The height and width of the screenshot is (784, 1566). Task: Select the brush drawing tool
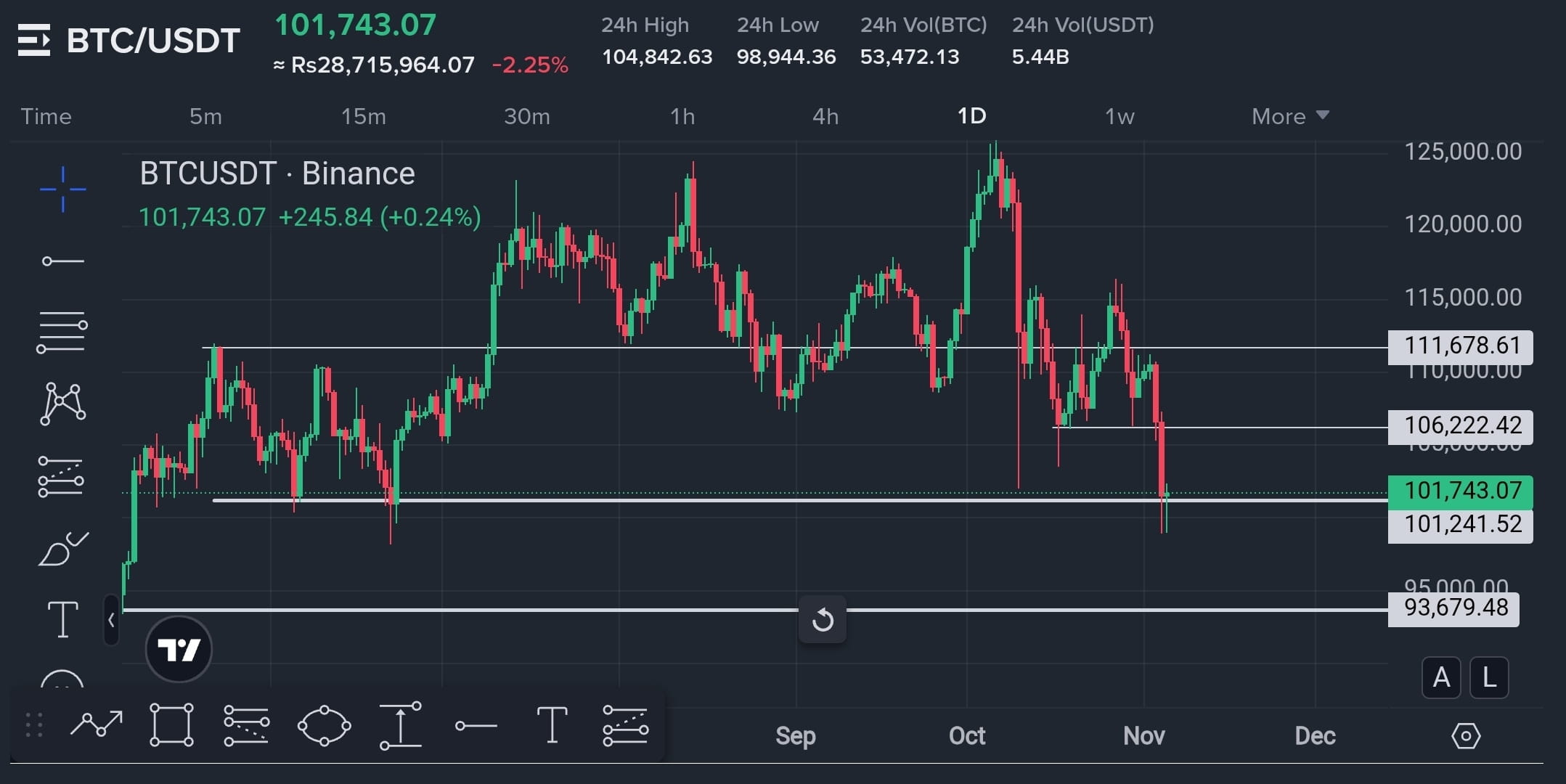tap(63, 549)
